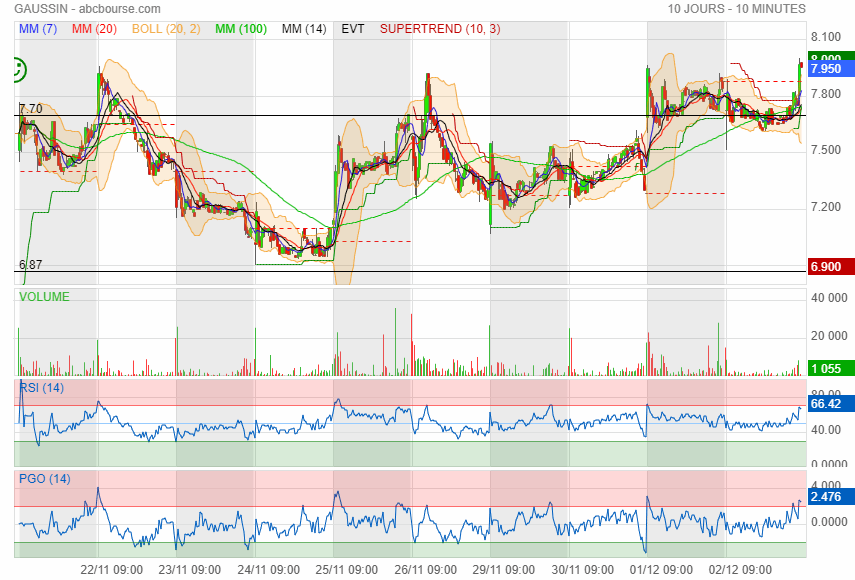Click the 24/11 09:00 date label
The height and width of the screenshot is (580, 855).
click(x=268, y=570)
